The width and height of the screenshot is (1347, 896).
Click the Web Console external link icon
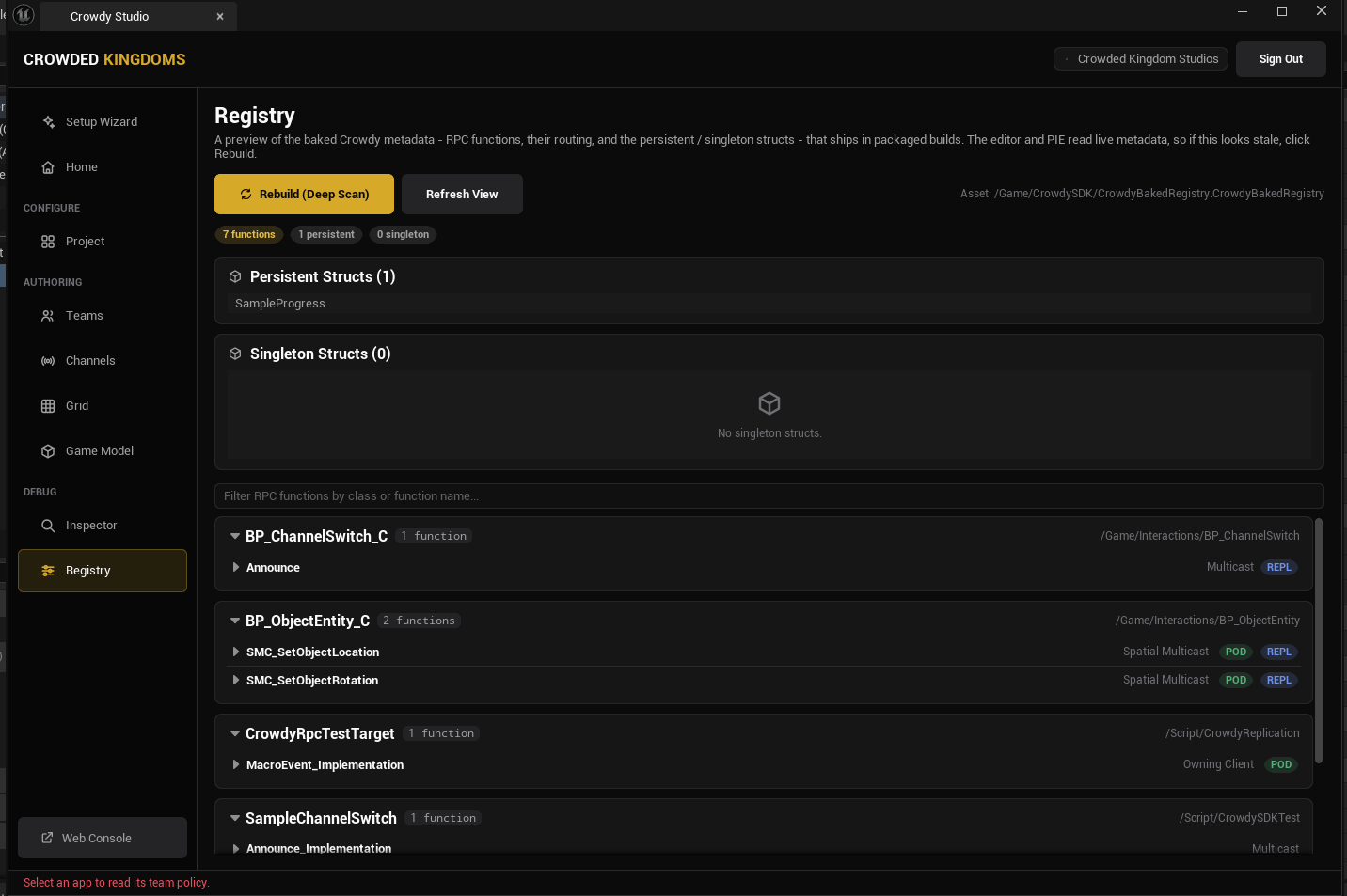coord(47,838)
